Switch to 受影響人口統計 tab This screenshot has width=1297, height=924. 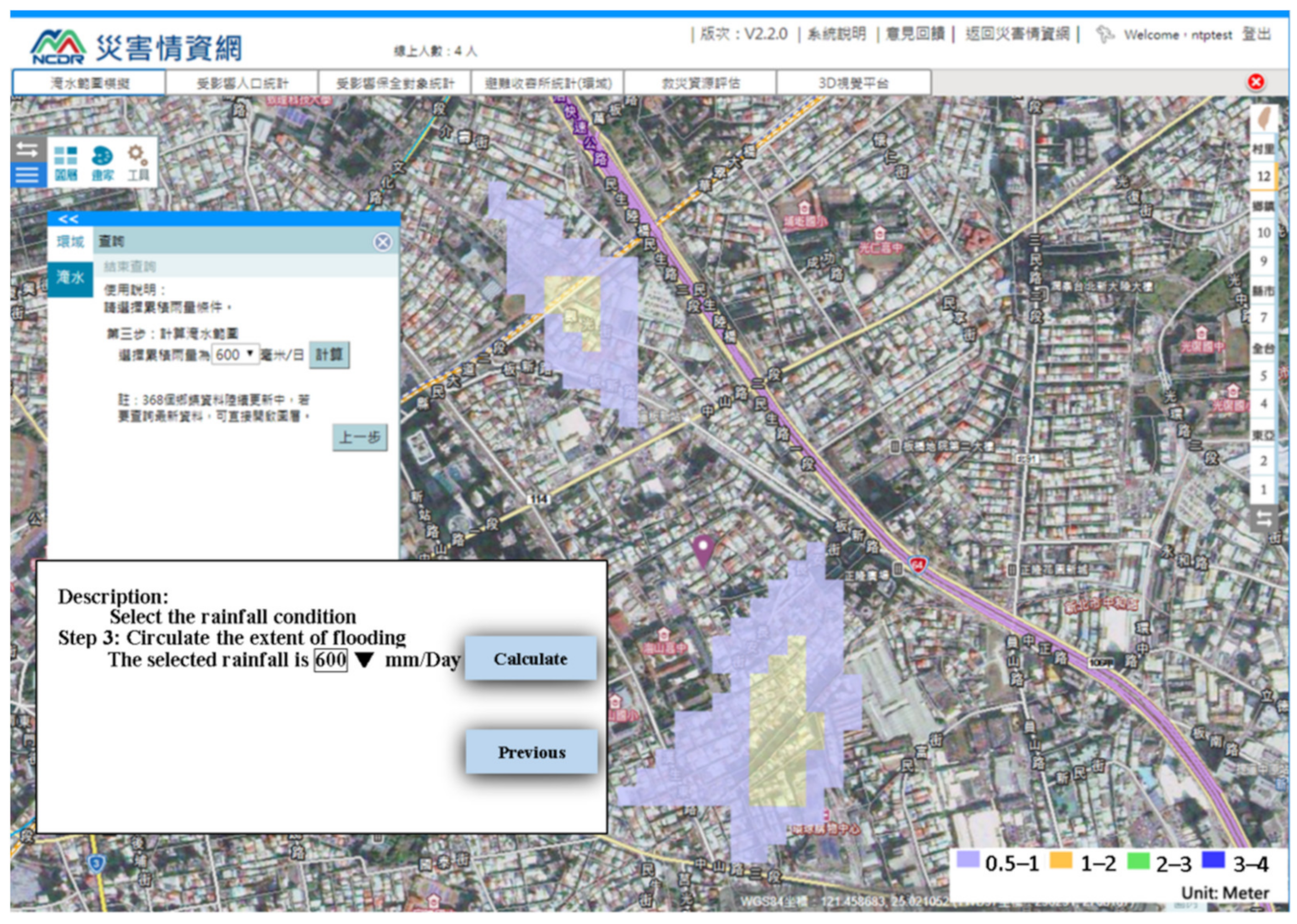click(242, 84)
